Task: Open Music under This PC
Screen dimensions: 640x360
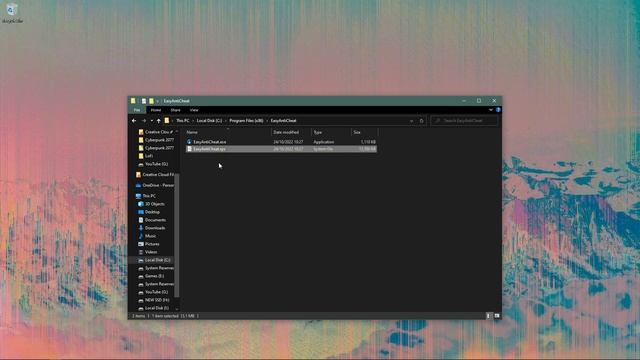Action: [147, 236]
